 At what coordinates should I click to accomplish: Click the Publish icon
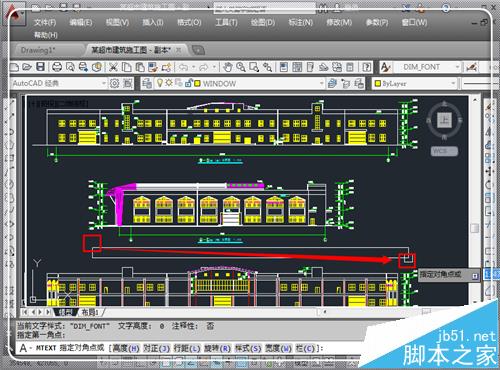tap(83, 67)
